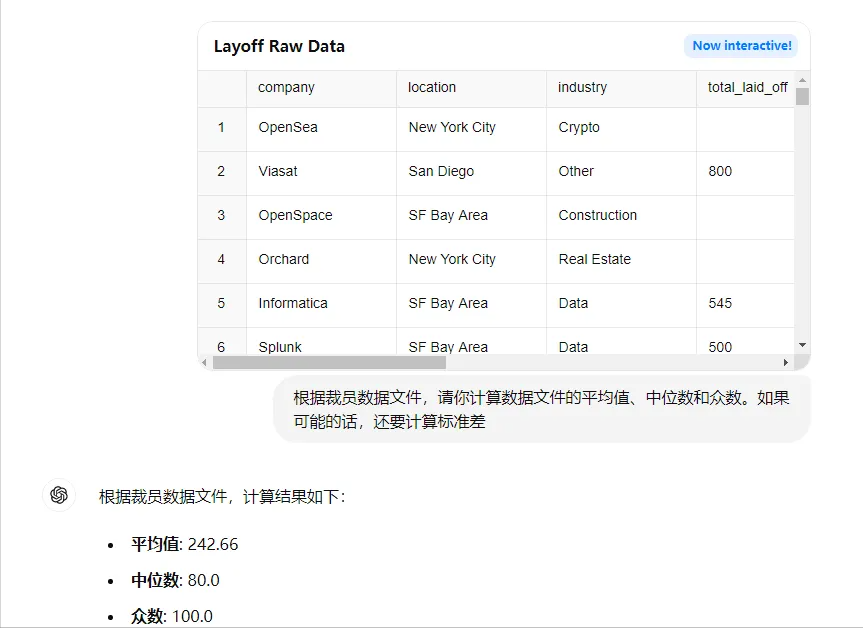Viewport: 863px width, 628px height.
Task: Click the '根据裁员数据文件，计算结果如下' response line
Action: pos(222,497)
